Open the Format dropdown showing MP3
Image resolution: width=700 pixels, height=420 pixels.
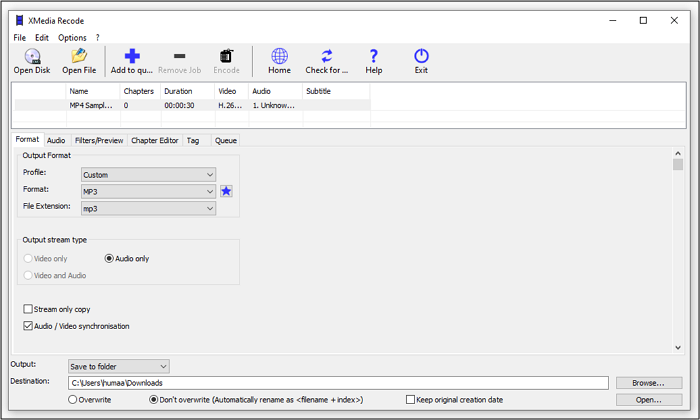[x=148, y=190]
